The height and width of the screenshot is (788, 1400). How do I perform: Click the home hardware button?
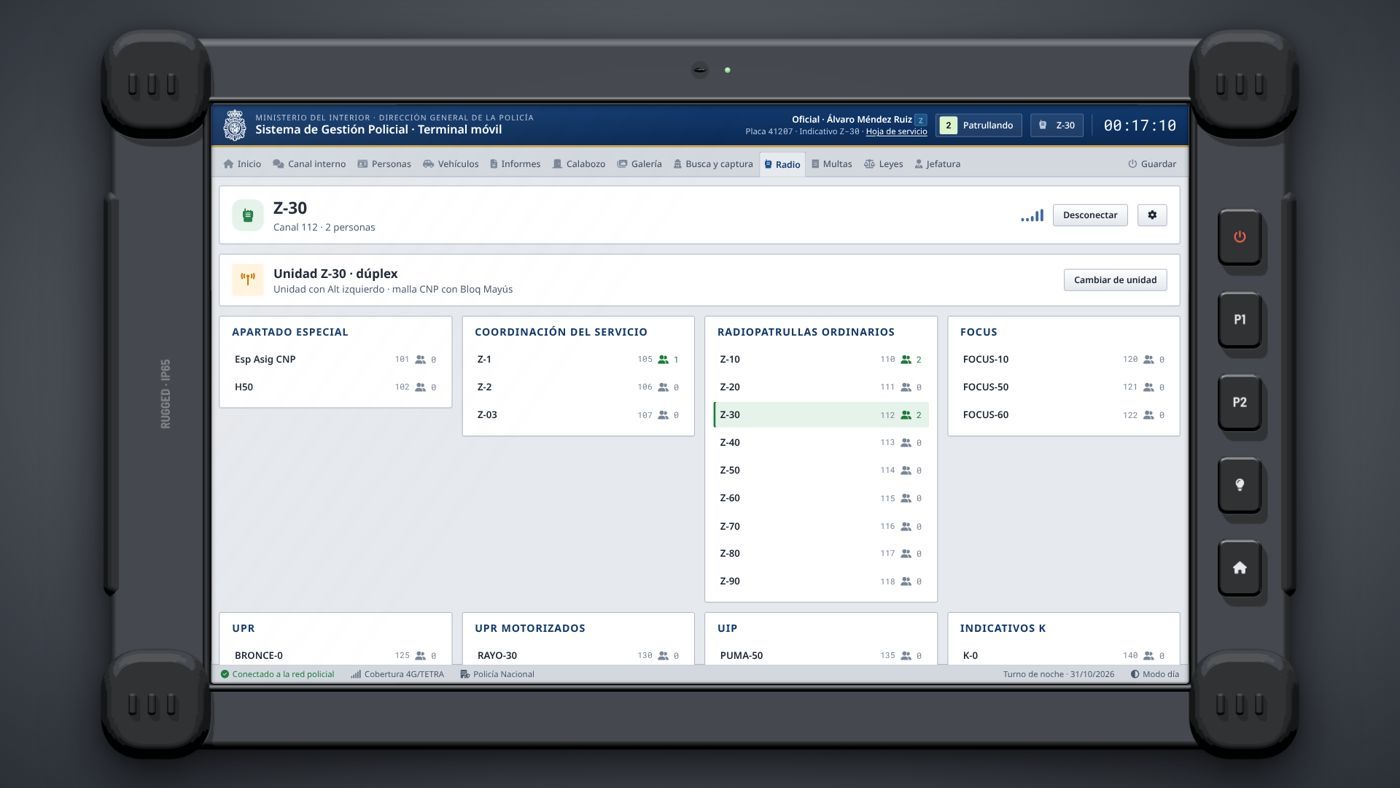[x=1239, y=568]
